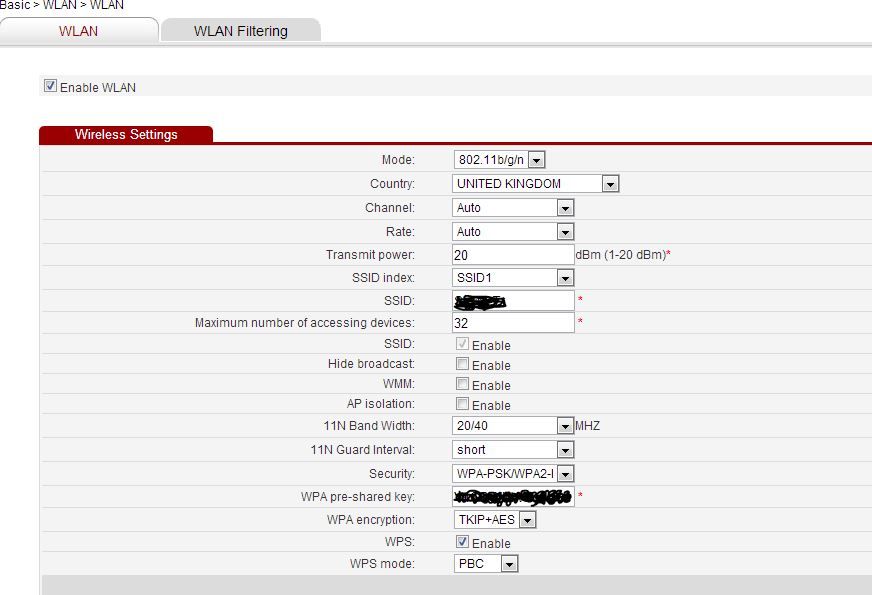872x595 pixels.
Task: Enable the AP isolation checkbox
Action: [462, 404]
